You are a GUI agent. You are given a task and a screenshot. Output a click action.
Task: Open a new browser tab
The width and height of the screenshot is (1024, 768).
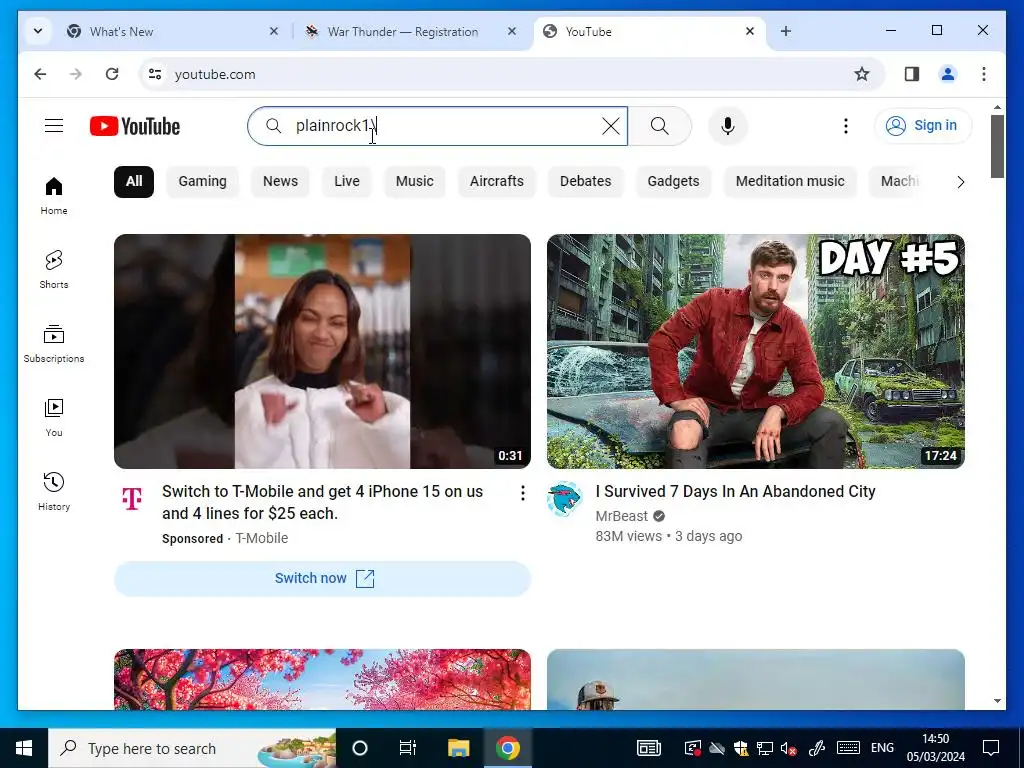click(786, 31)
